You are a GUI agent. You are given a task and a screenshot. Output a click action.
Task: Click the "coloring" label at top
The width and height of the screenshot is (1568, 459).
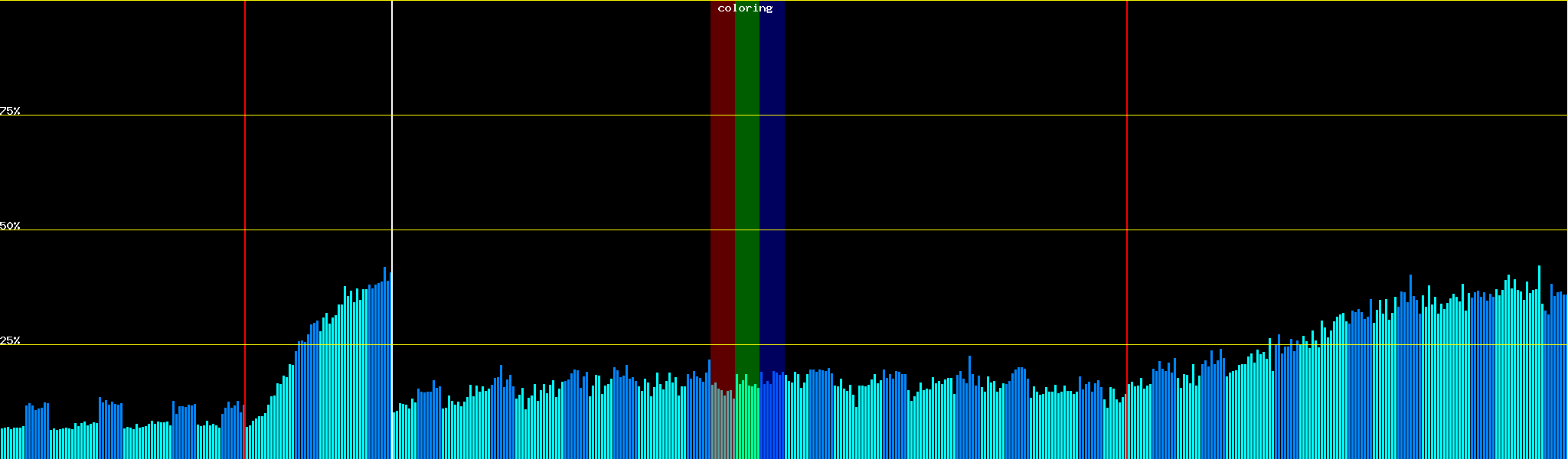[x=745, y=8]
